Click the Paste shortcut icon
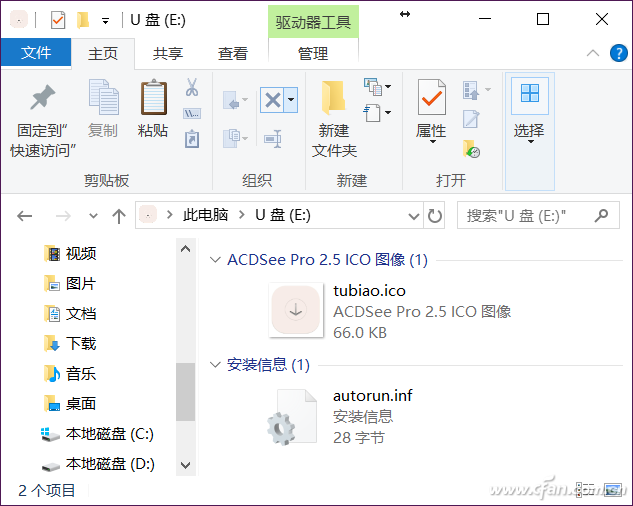 click(192, 139)
